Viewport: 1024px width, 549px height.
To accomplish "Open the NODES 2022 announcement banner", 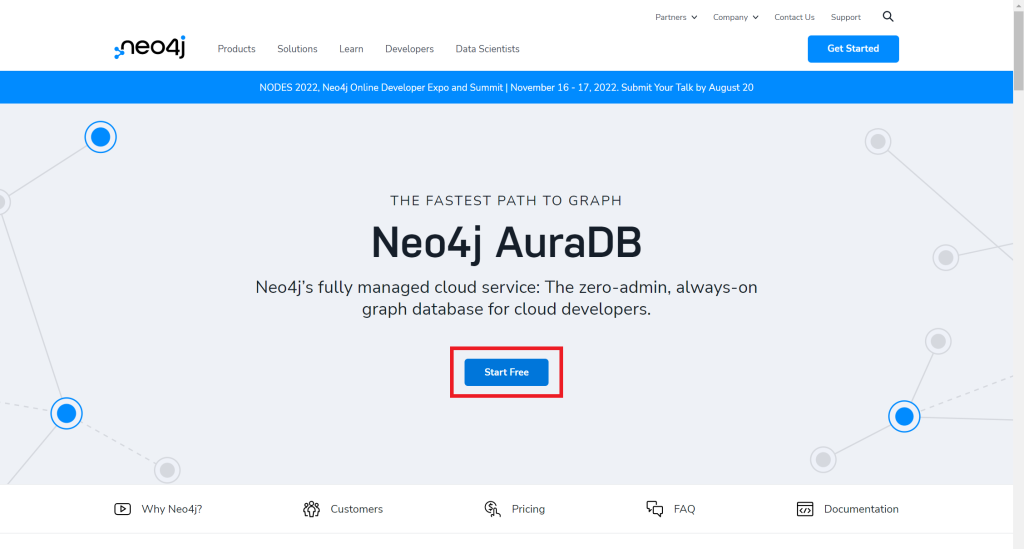I will click(506, 87).
